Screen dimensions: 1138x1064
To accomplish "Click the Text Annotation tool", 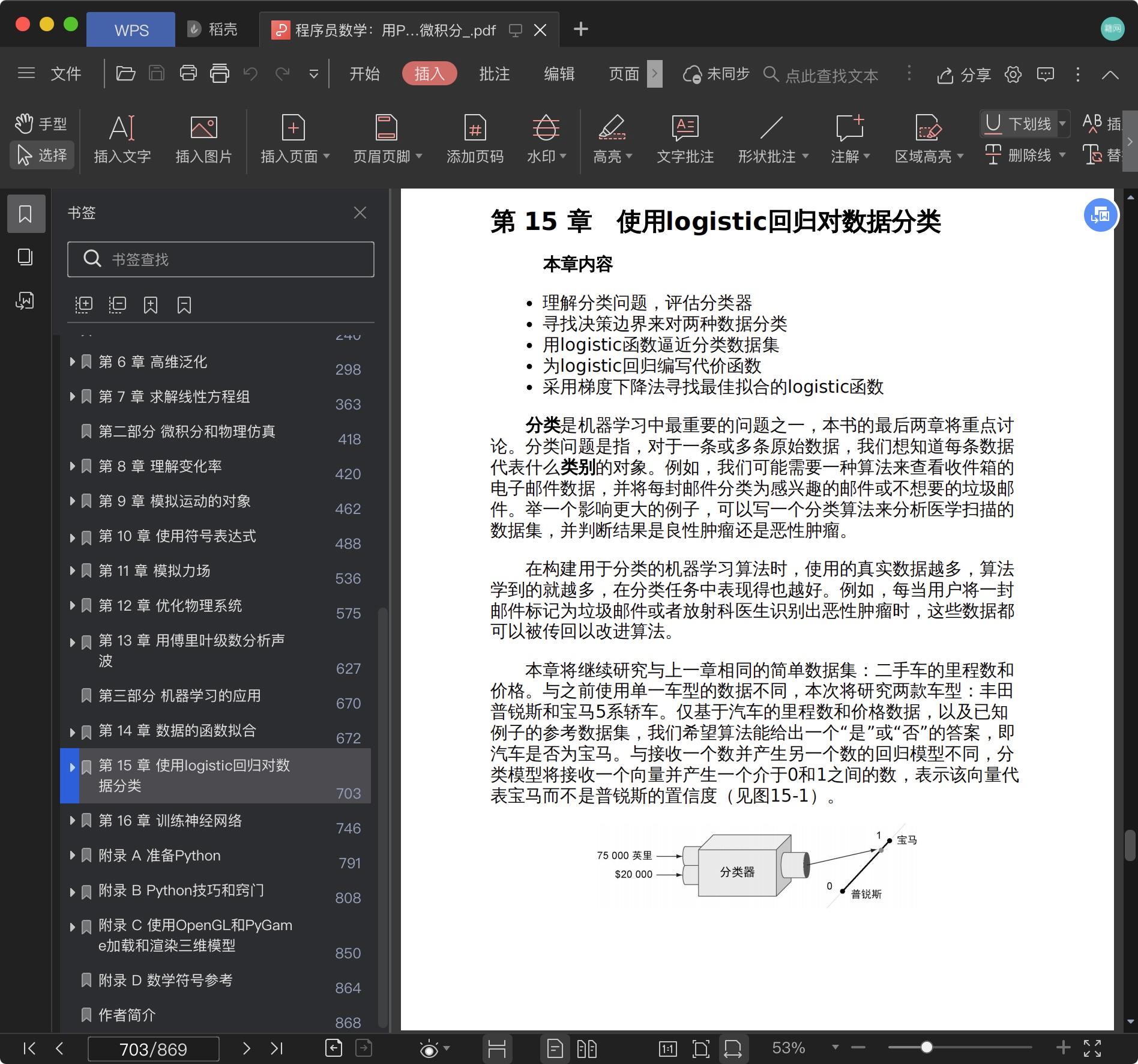I will click(685, 139).
